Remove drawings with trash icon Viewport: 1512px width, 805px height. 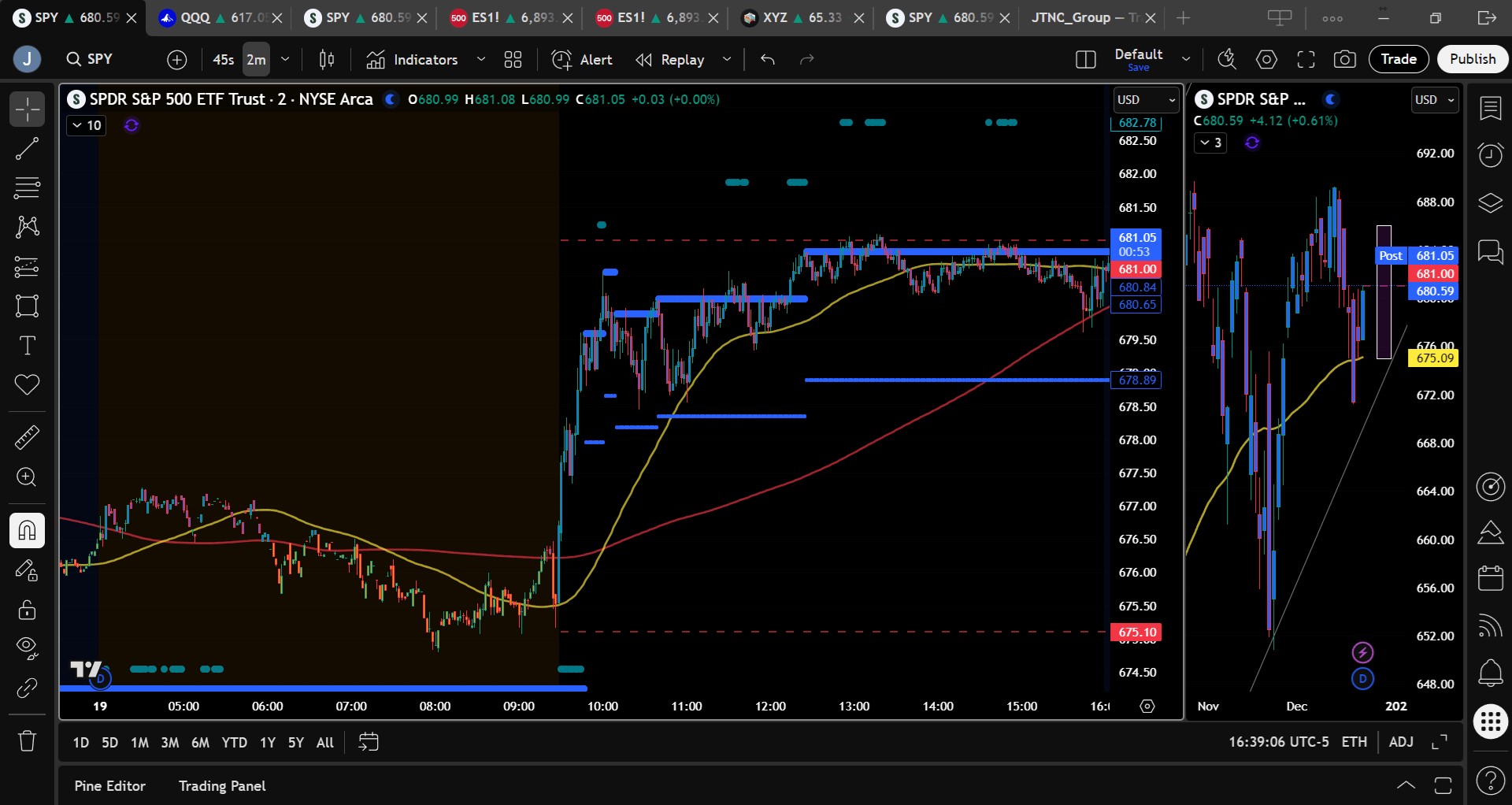coord(27,741)
